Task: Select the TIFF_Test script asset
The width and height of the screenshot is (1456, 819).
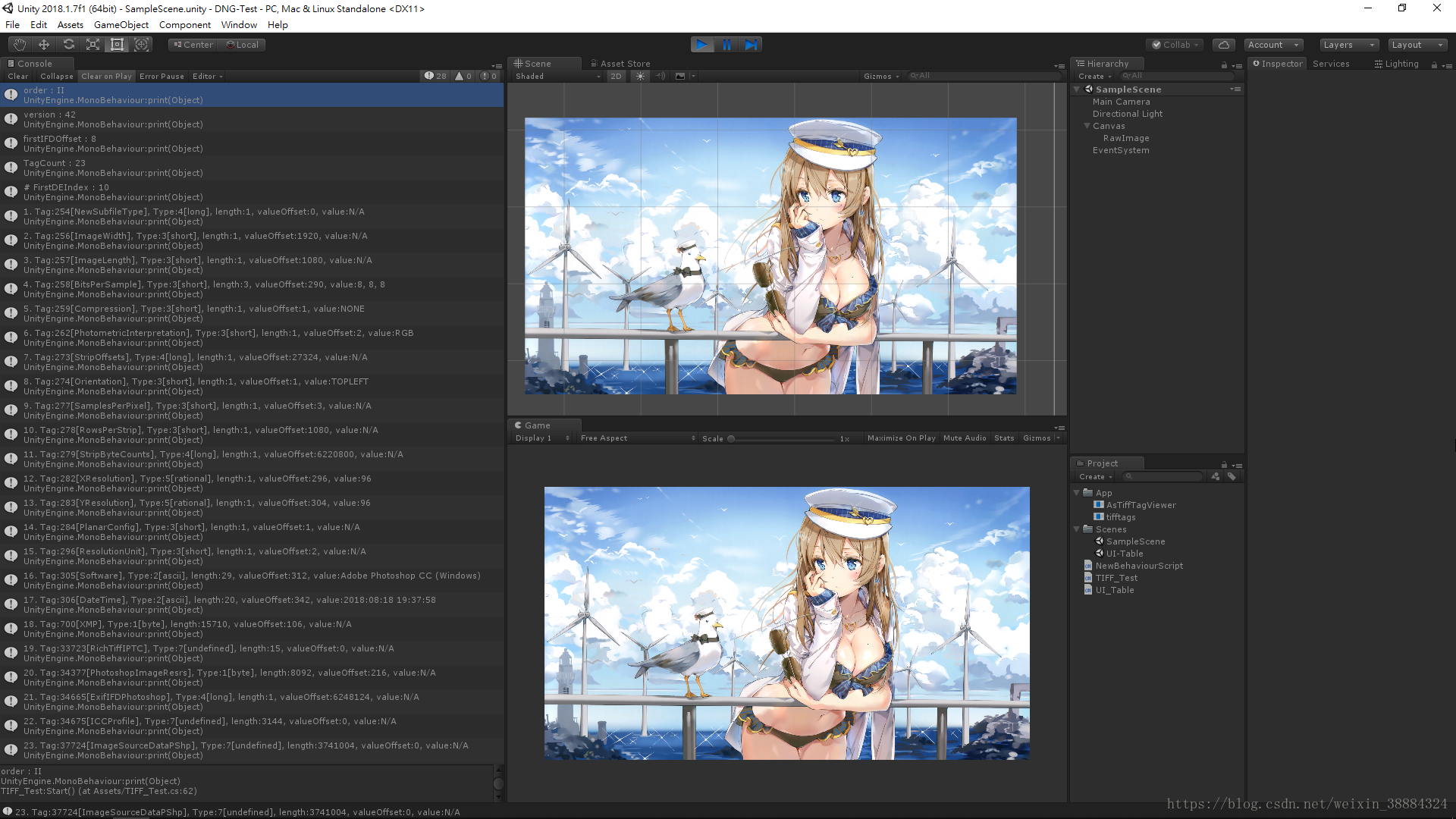Action: [x=1116, y=578]
